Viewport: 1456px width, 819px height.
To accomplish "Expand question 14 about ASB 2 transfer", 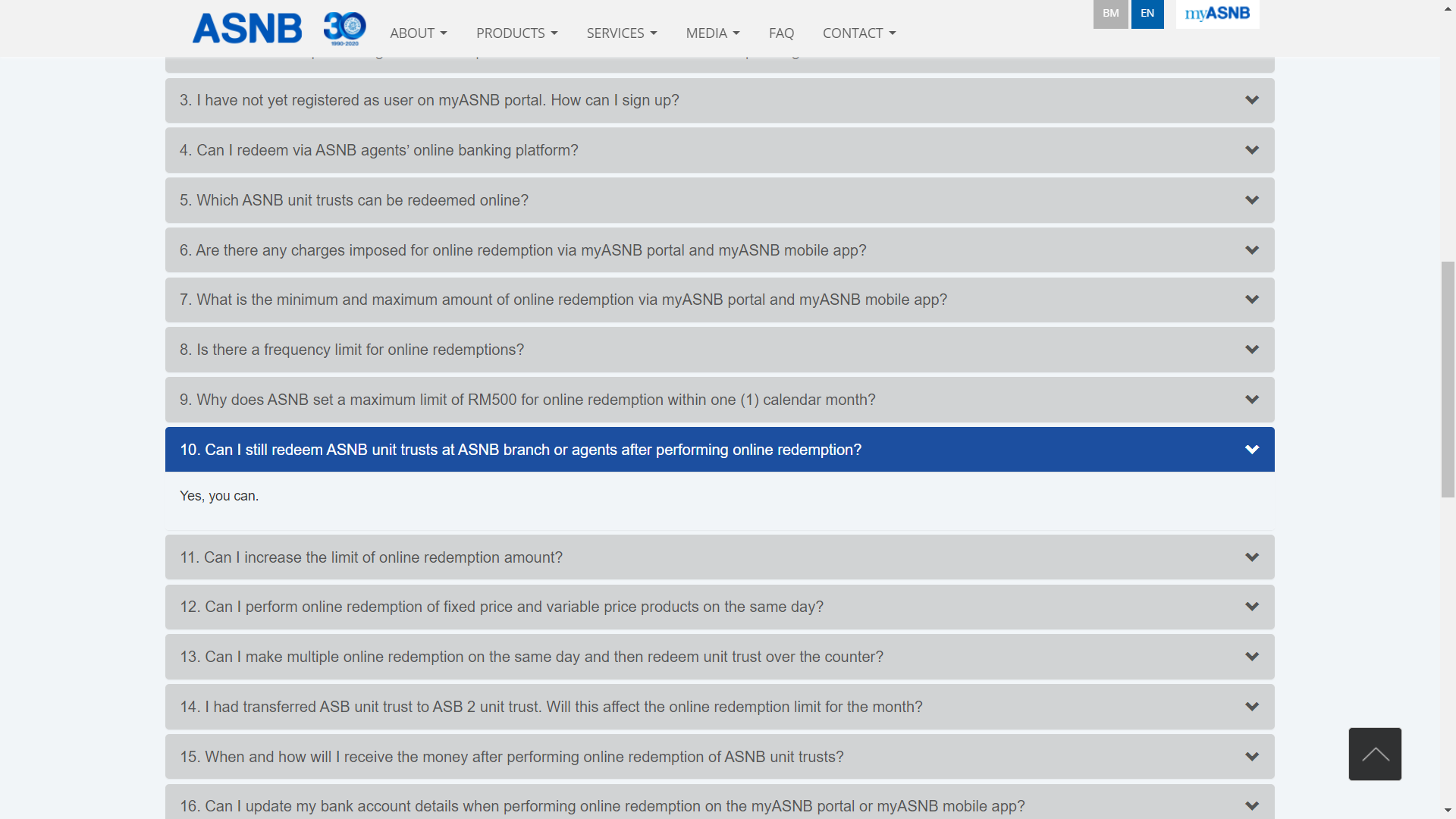I will coord(720,707).
